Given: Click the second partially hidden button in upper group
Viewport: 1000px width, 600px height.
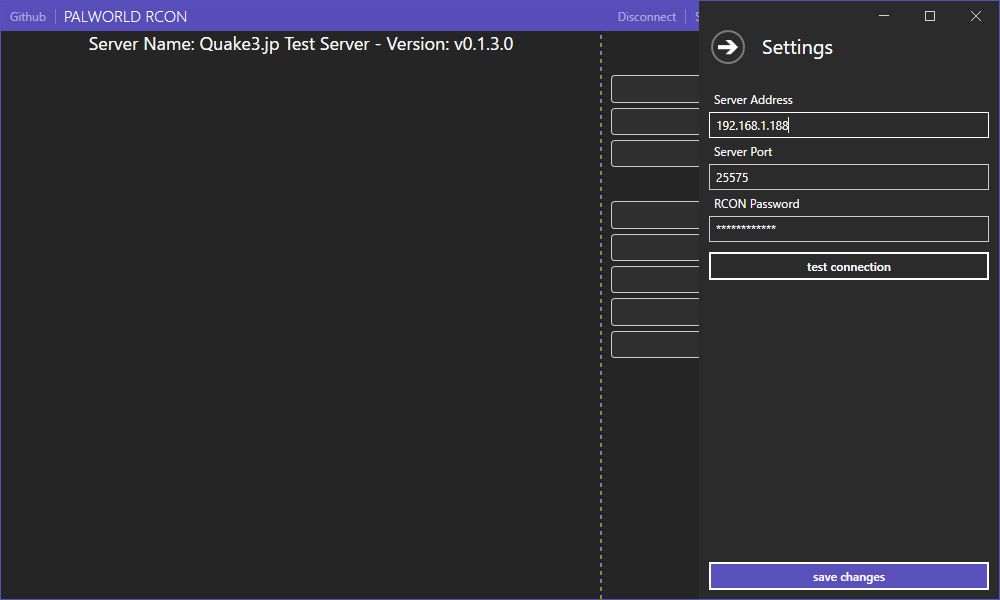Looking at the screenshot, I should [655, 122].
